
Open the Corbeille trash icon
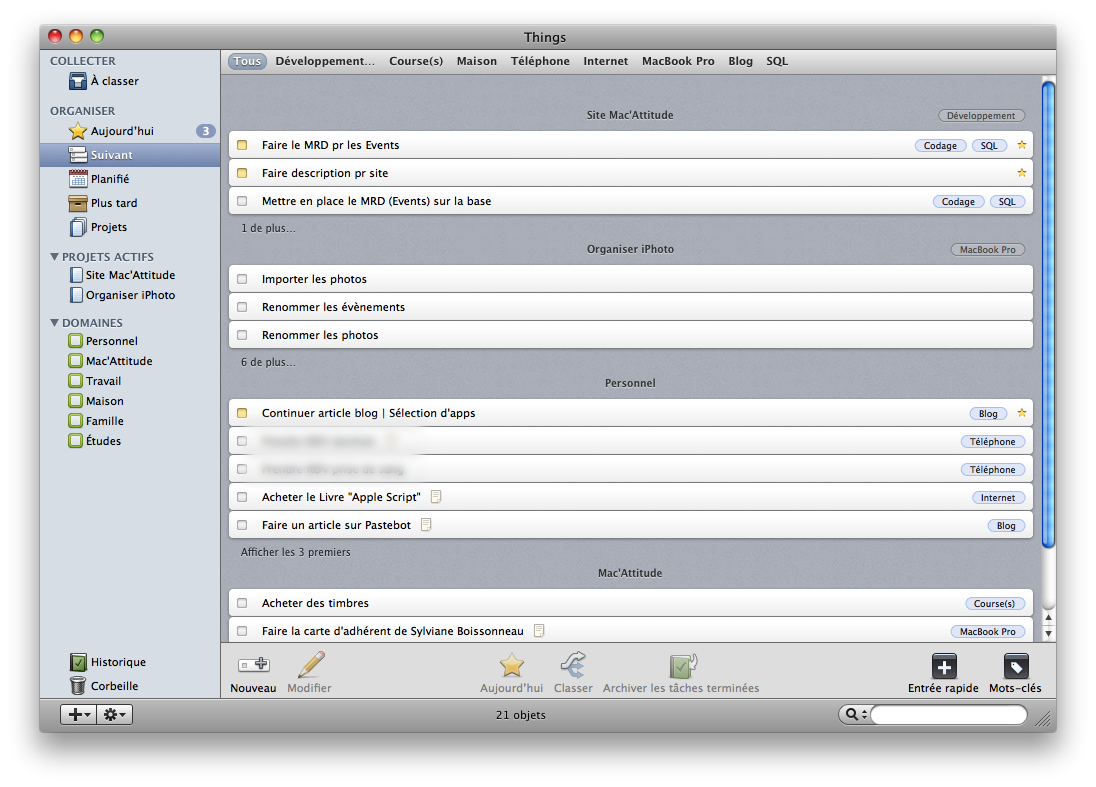tap(78, 686)
